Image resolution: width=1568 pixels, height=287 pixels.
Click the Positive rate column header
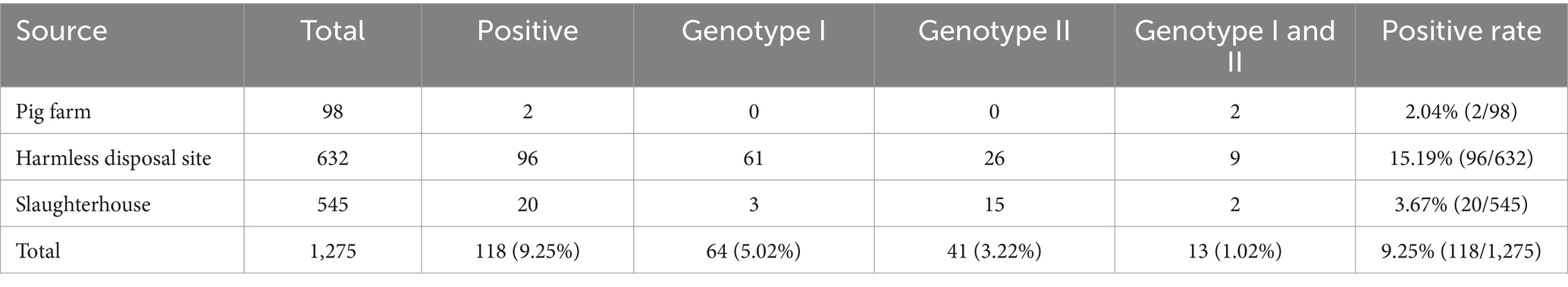1461,31
